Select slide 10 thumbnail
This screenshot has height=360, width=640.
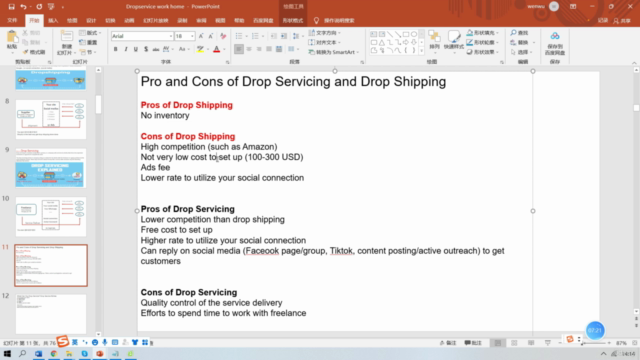coord(51,217)
